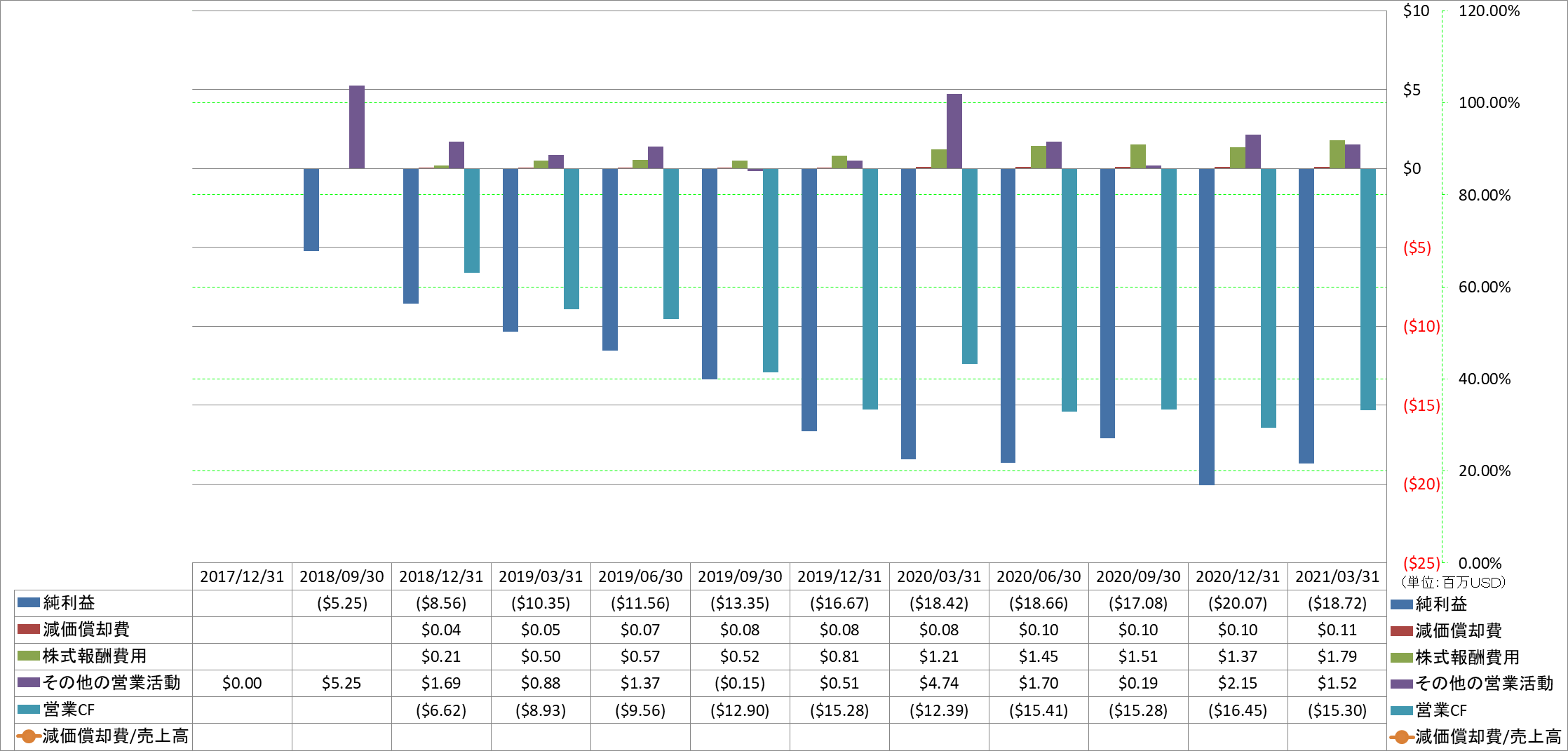Click the stock compensation cell $1.79
Viewport: 1568px width, 751px height.
click(1337, 656)
